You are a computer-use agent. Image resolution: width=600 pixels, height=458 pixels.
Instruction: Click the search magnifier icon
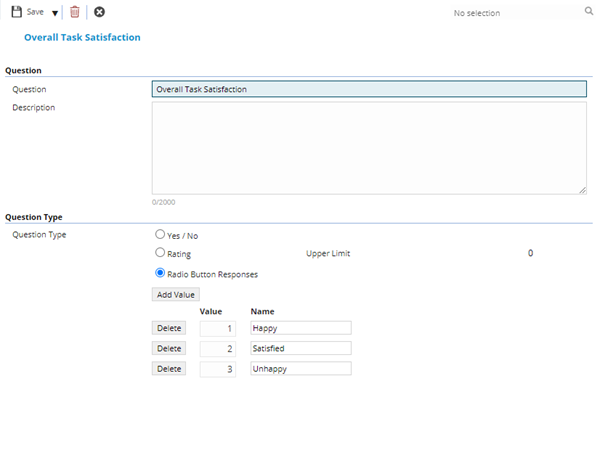point(588,12)
